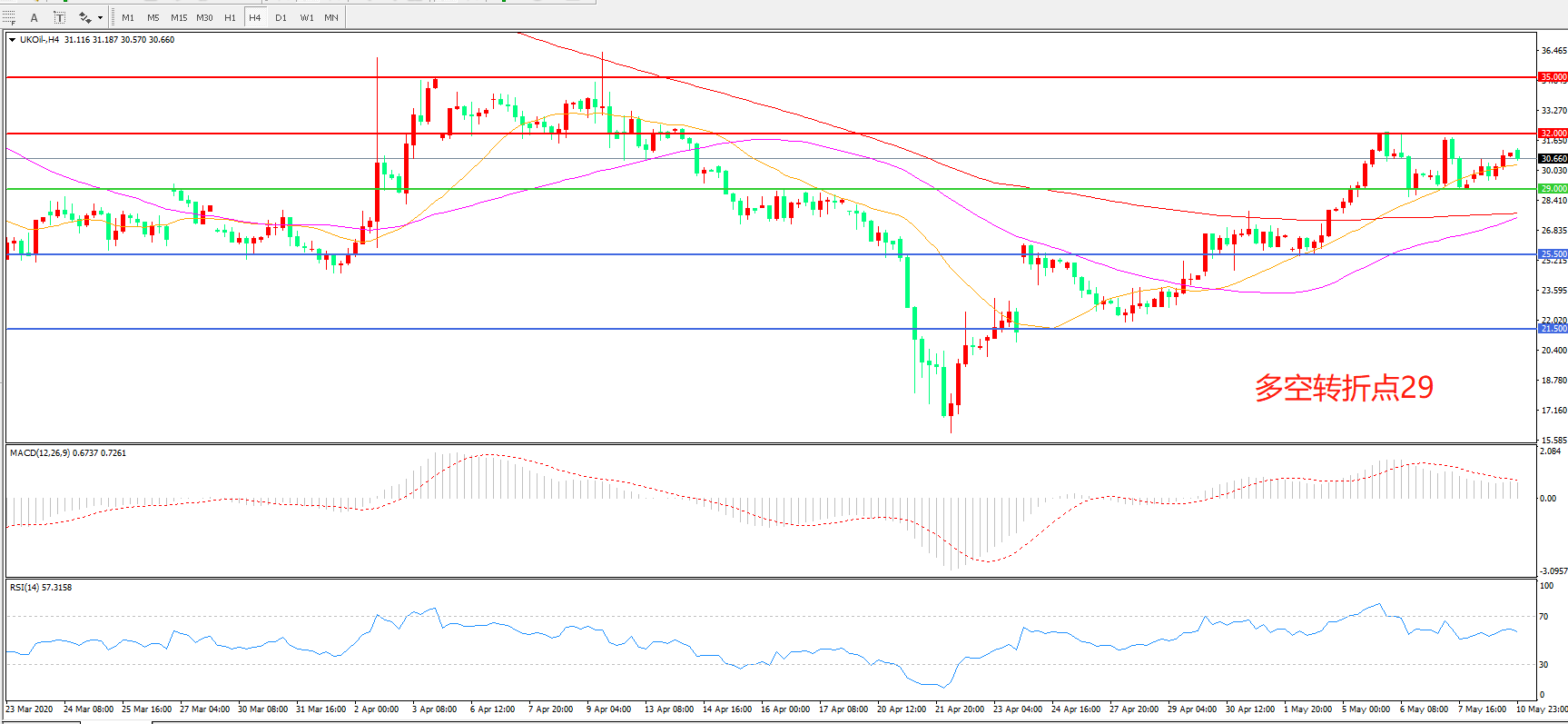
Task: Click the red 35.000 price level tag
Action: 1553,77
